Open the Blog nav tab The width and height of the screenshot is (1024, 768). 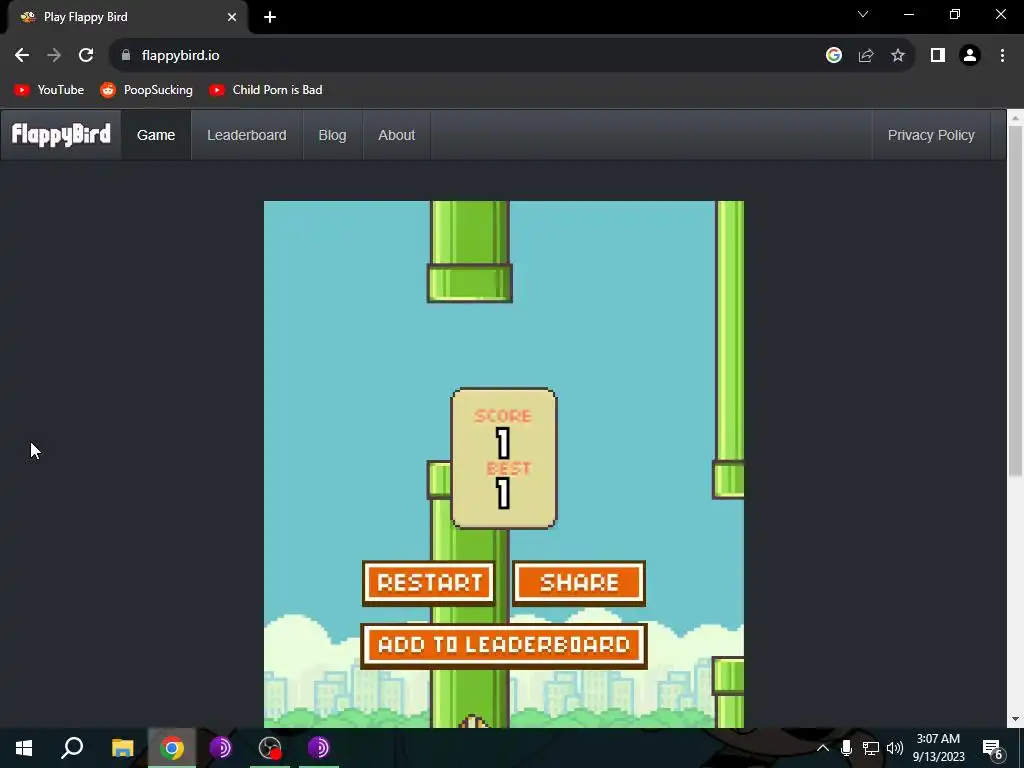click(x=332, y=135)
